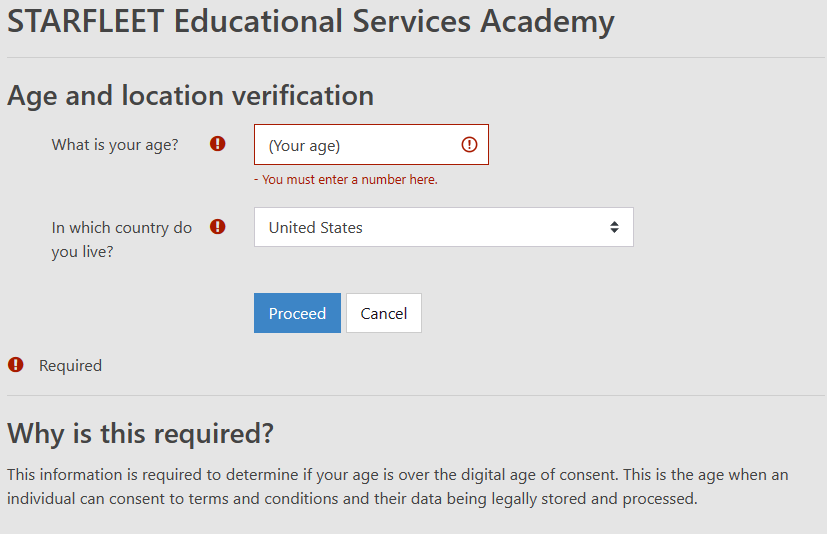
Task: Click the STARFLEET Educational Services Academy title
Action: point(311,22)
